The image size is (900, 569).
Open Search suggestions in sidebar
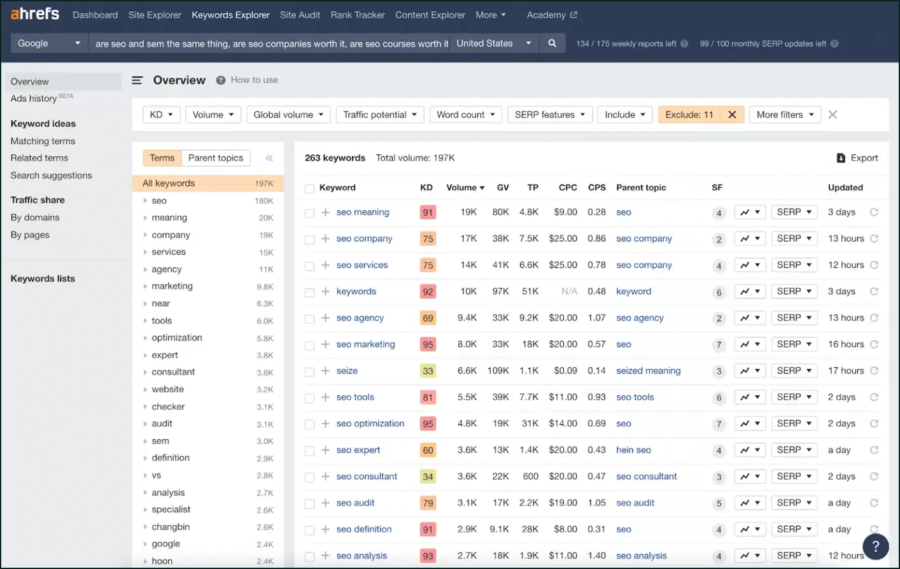pos(51,176)
